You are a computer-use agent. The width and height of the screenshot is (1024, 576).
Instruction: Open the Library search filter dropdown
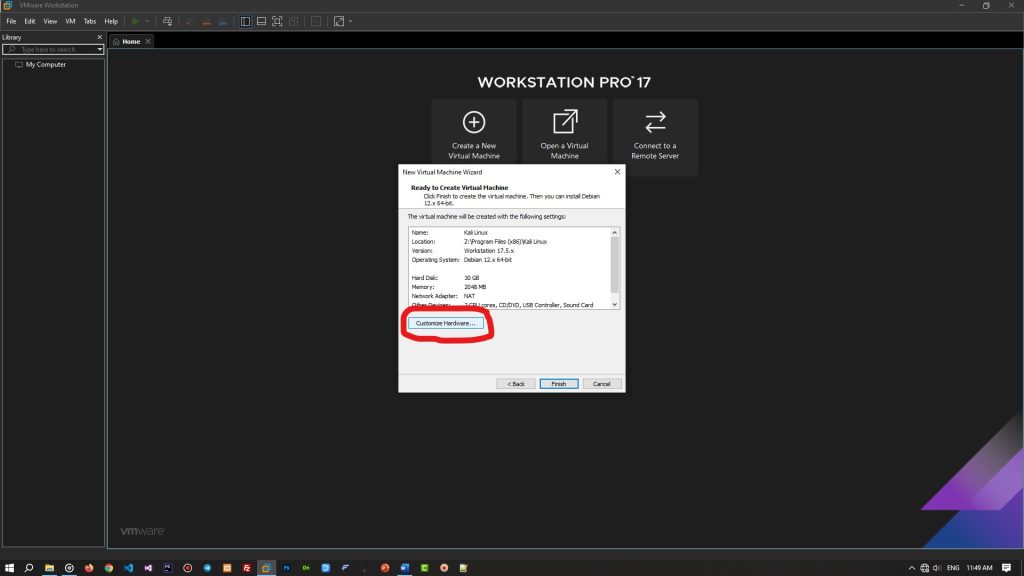(x=98, y=49)
